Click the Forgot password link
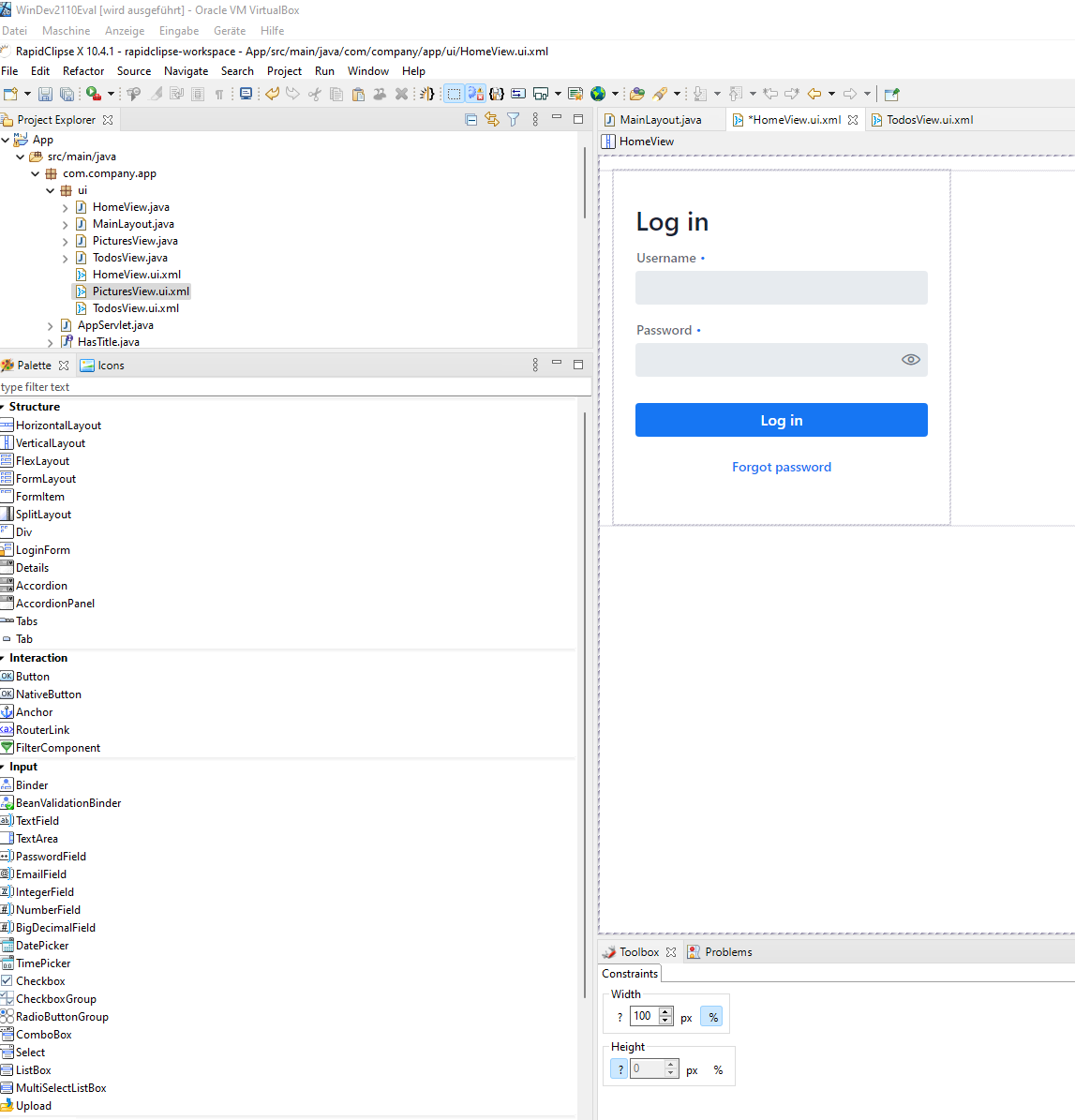The width and height of the screenshot is (1075, 1120). click(x=781, y=467)
